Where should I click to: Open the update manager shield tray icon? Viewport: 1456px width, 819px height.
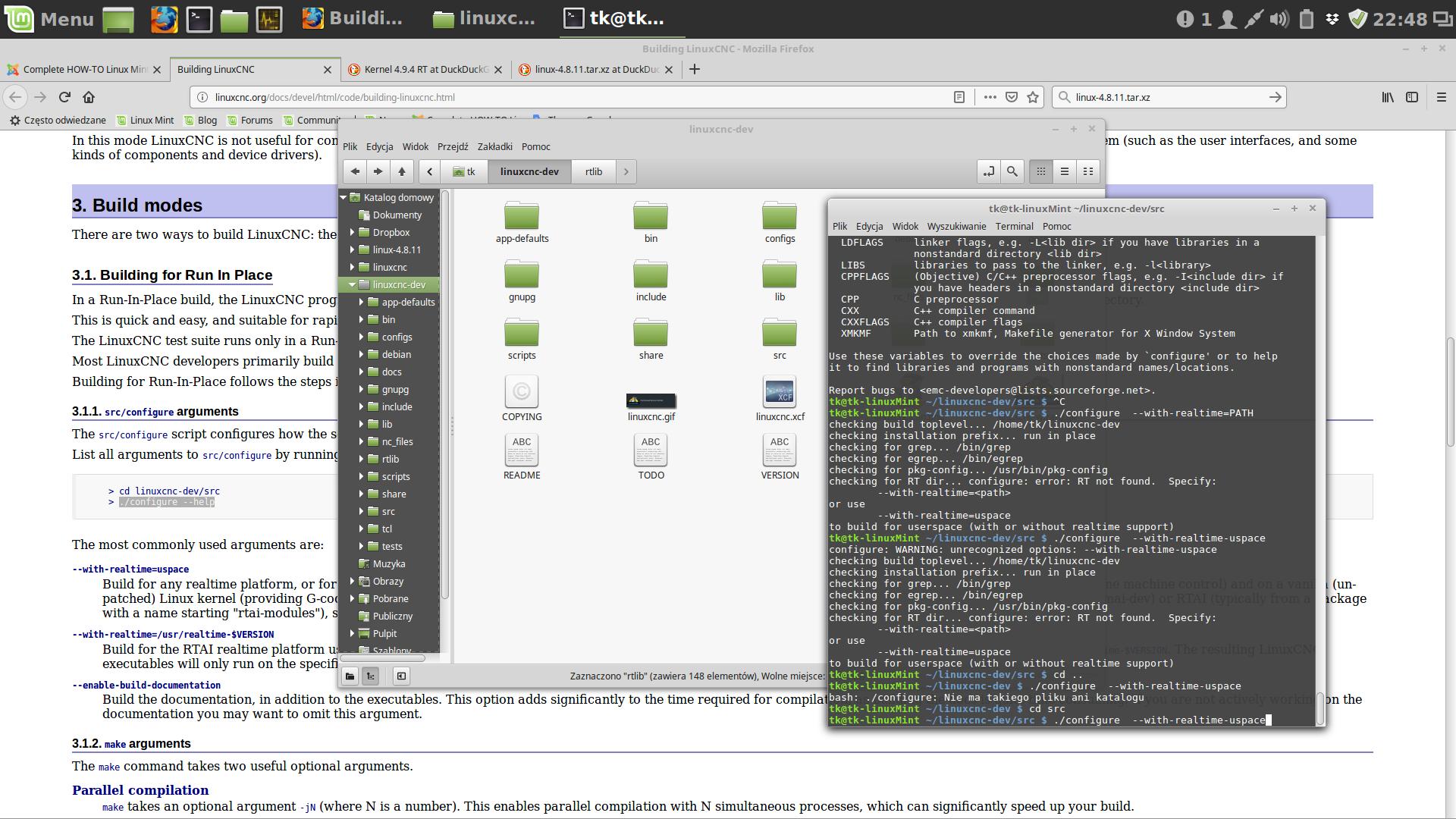pos(1357,19)
